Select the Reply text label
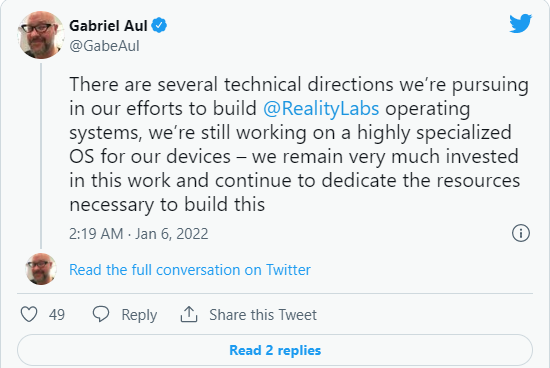Image resolution: width=550 pixels, height=368 pixels. pyautogui.click(x=139, y=315)
